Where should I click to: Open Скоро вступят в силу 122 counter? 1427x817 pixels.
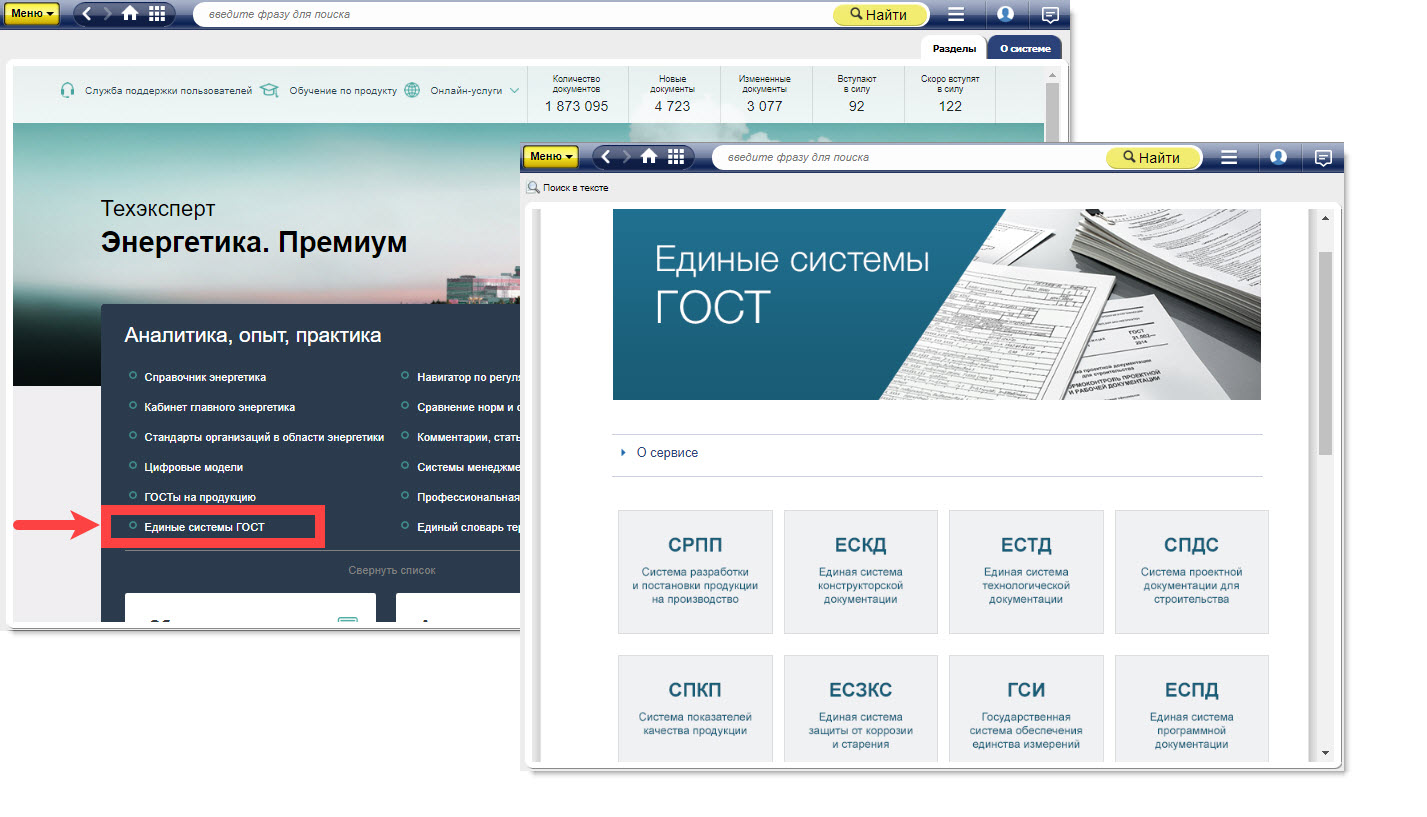(x=950, y=94)
